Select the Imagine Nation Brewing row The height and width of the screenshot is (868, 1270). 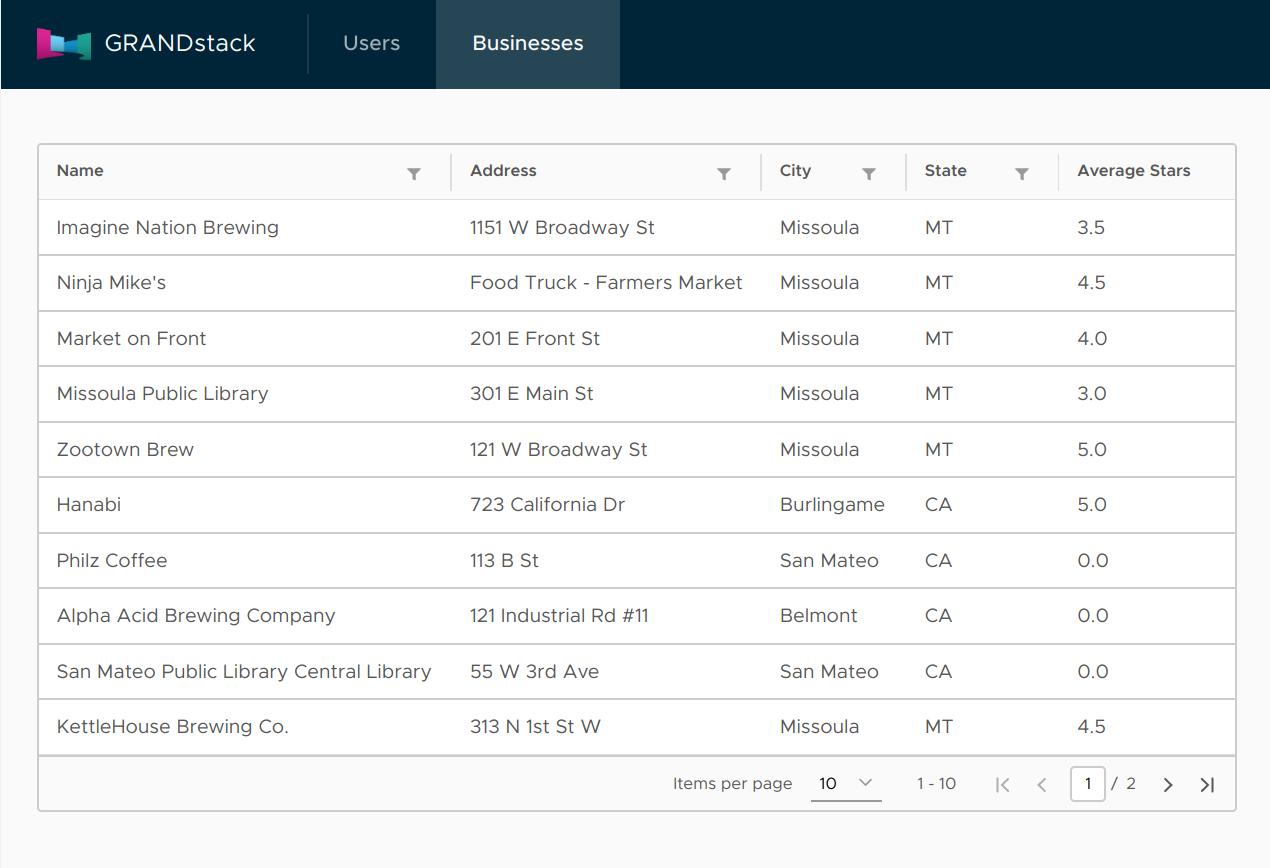(x=637, y=227)
